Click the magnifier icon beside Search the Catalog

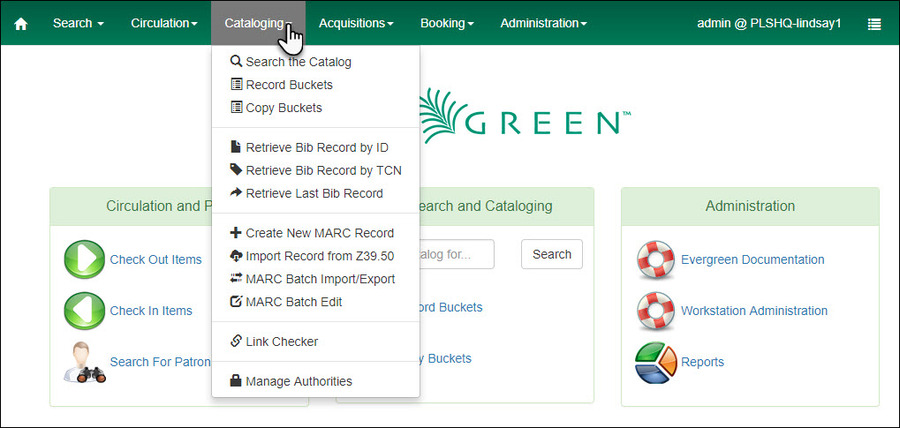[235, 61]
